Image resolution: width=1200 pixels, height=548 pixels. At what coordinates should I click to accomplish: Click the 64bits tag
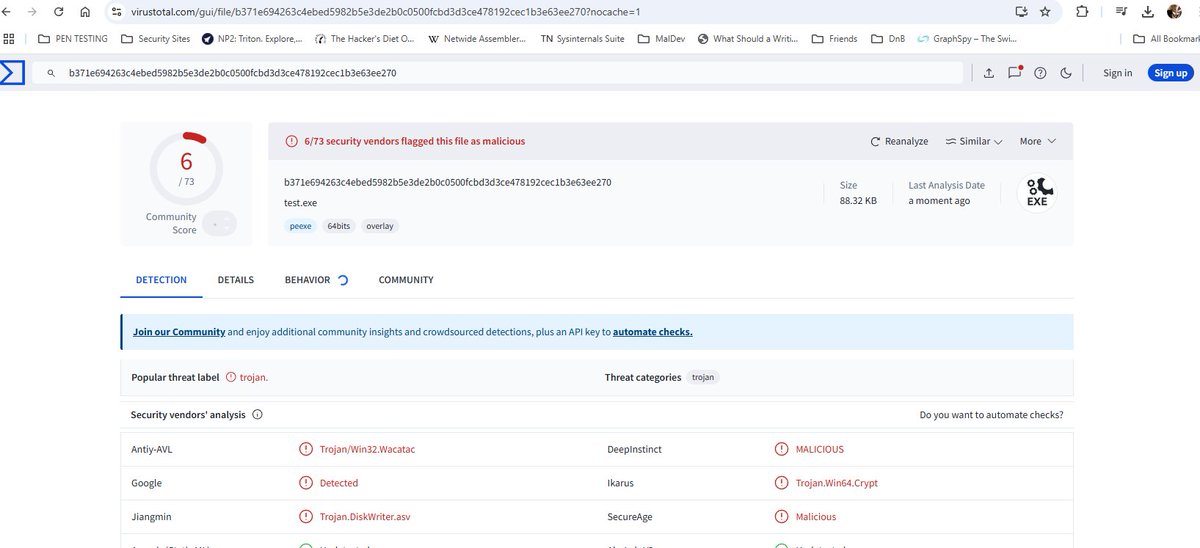point(339,226)
